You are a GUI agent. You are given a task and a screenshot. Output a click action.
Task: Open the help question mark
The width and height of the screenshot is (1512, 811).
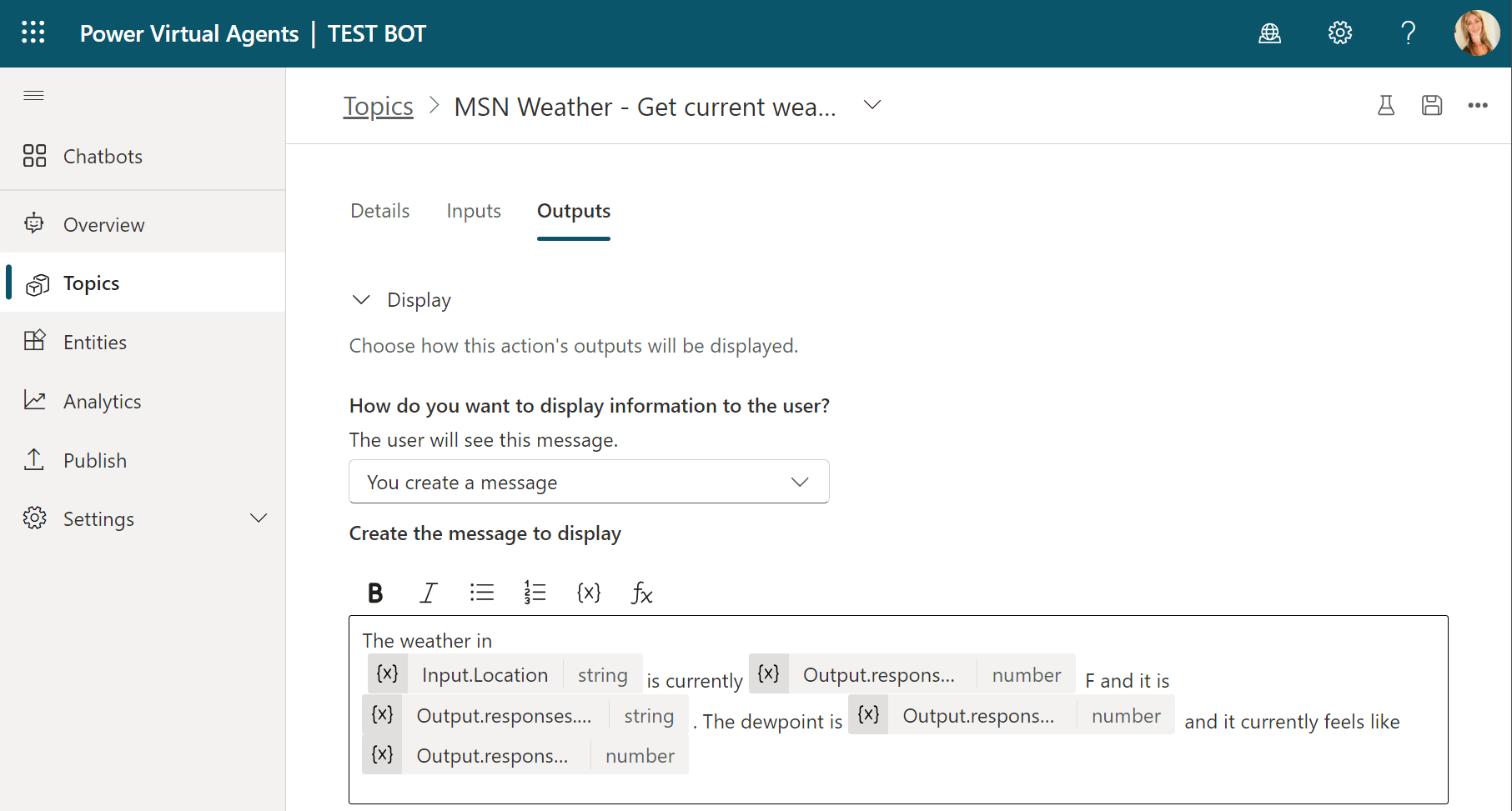[x=1409, y=33]
